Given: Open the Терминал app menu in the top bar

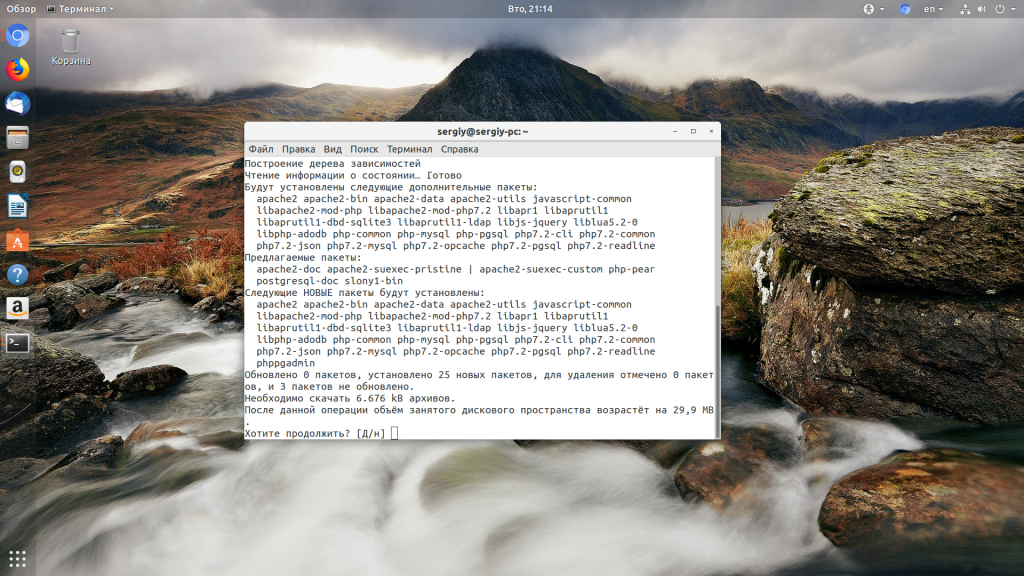Looking at the screenshot, I should click(x=80, y=9).
